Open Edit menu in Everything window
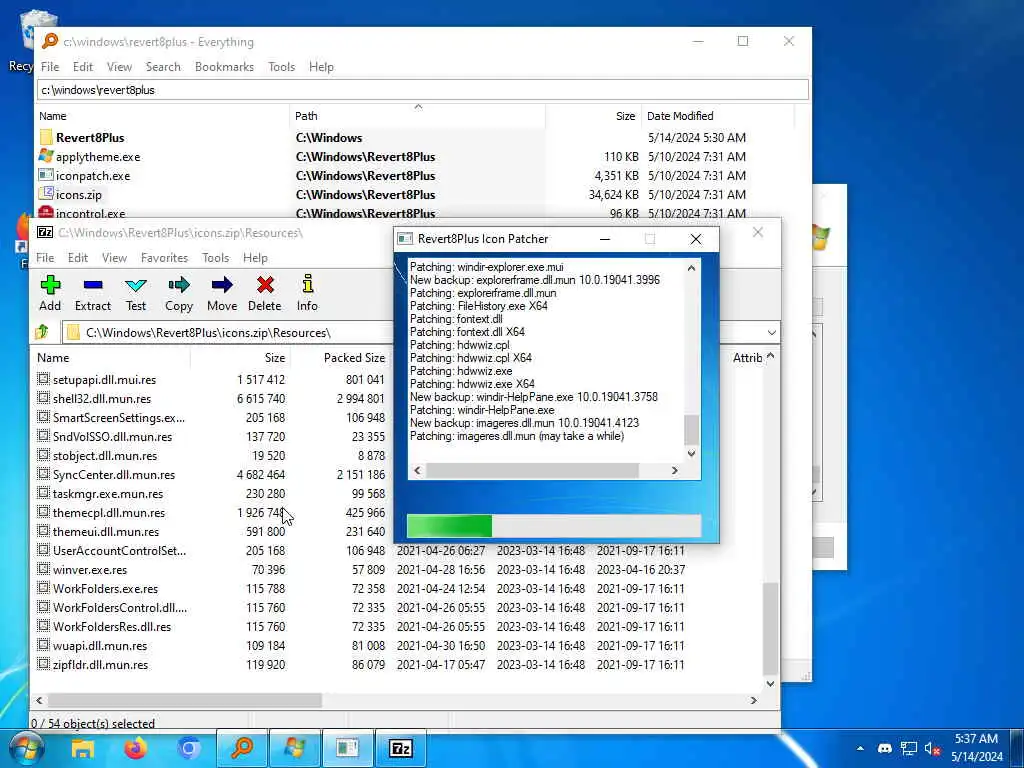Image resolution: width=1024 pixels, height=768 pixels. click(x=82, y=67)
